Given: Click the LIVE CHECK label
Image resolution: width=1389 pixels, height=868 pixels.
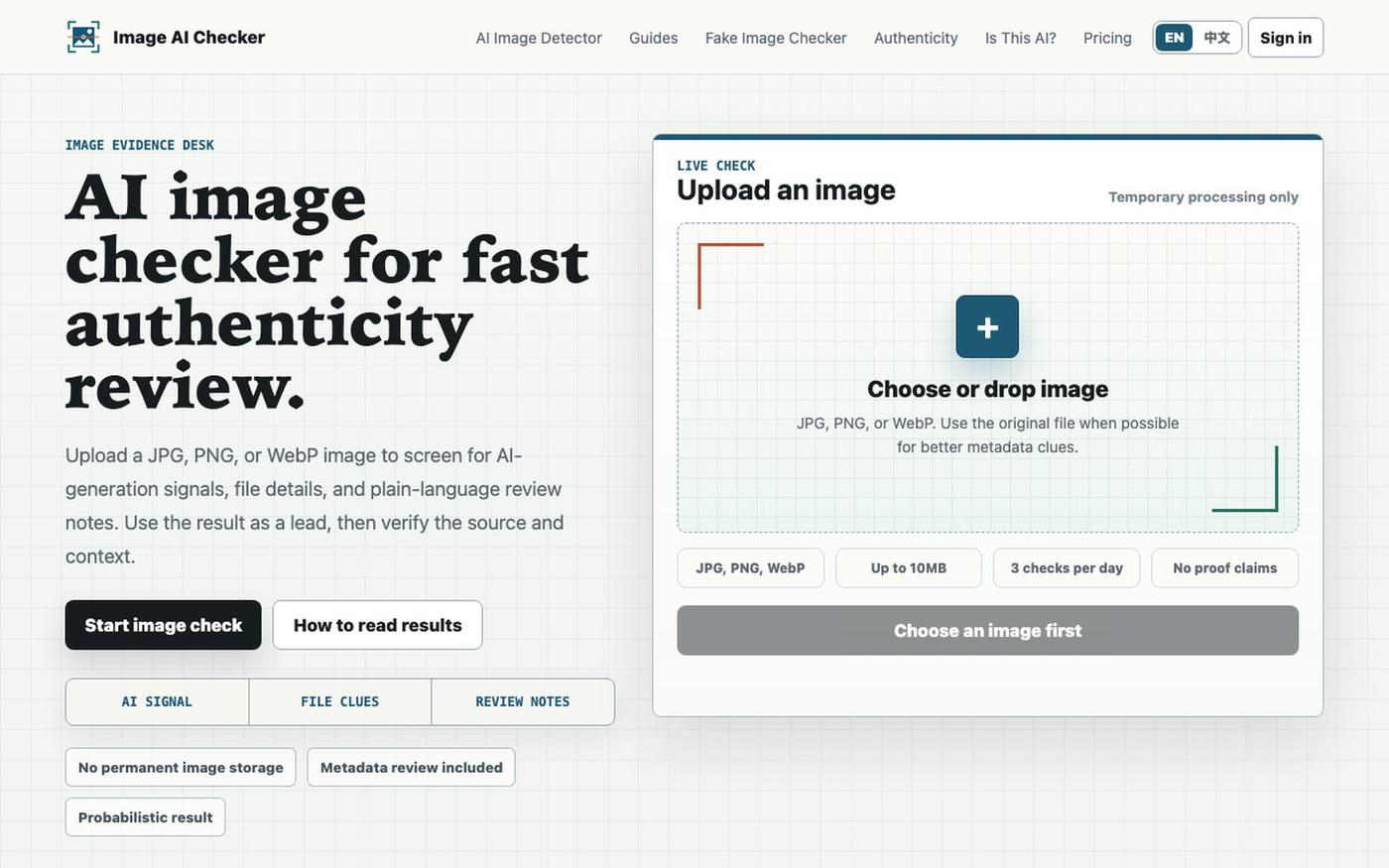Looking at the screenshot, I should 716,166.
